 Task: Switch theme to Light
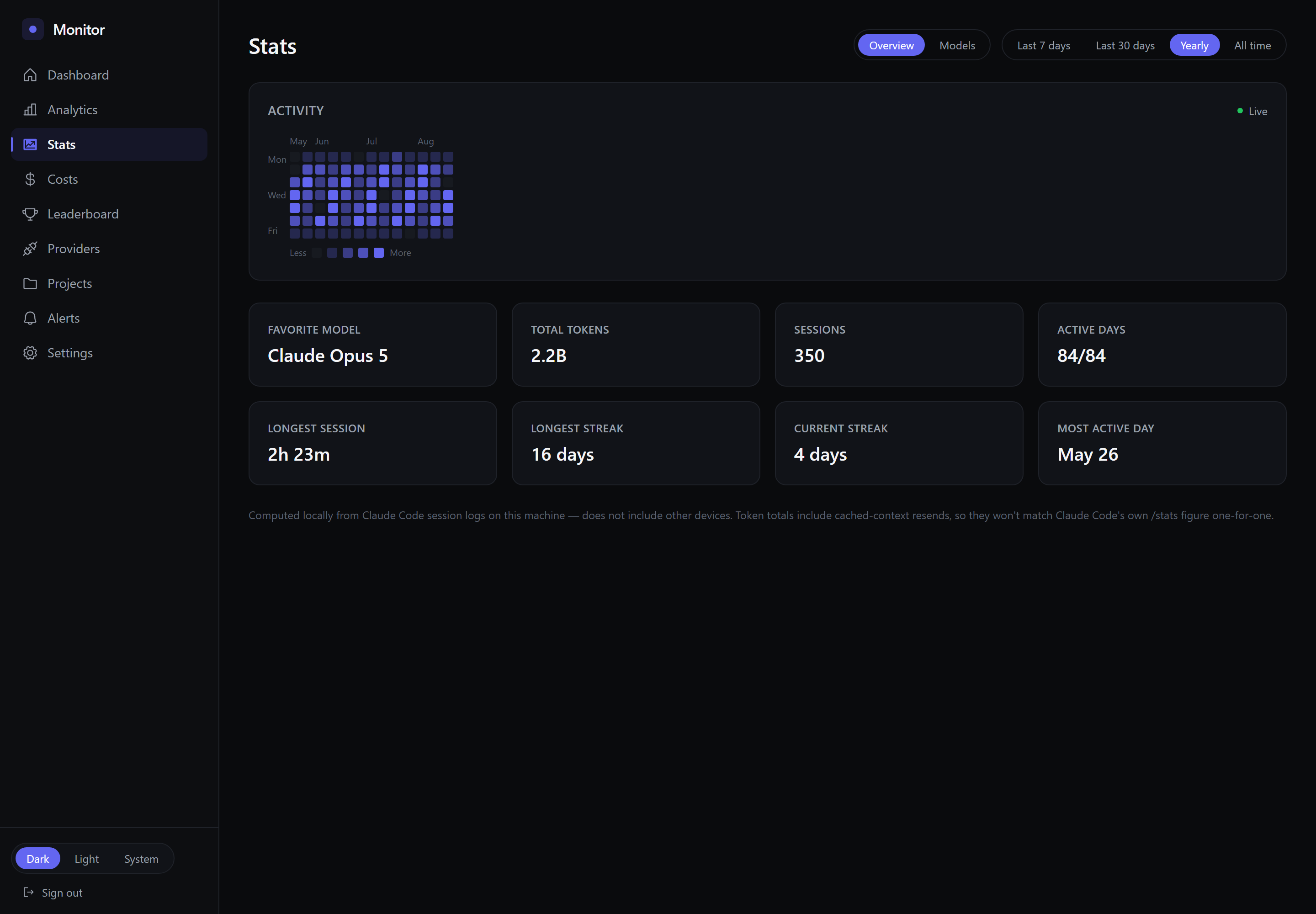click(86, 858)
